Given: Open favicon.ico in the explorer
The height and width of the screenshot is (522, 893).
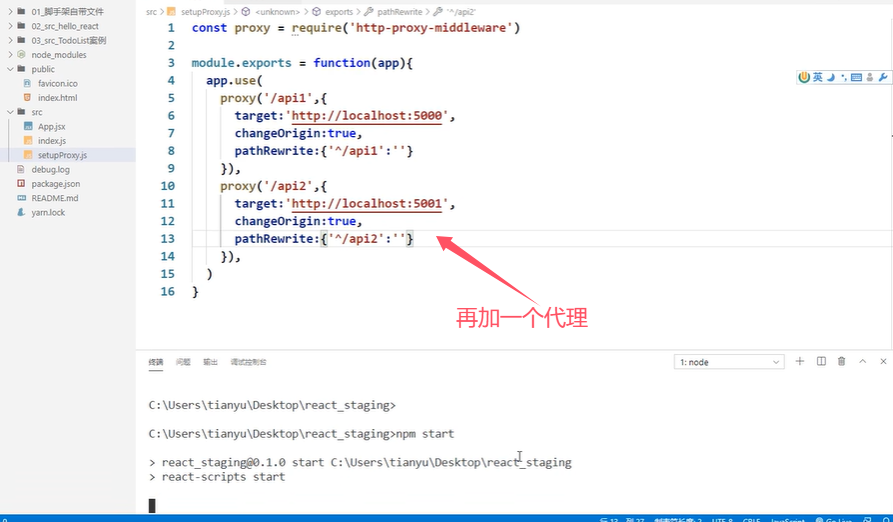Looking at the screenshot, I should coord(58,83).
